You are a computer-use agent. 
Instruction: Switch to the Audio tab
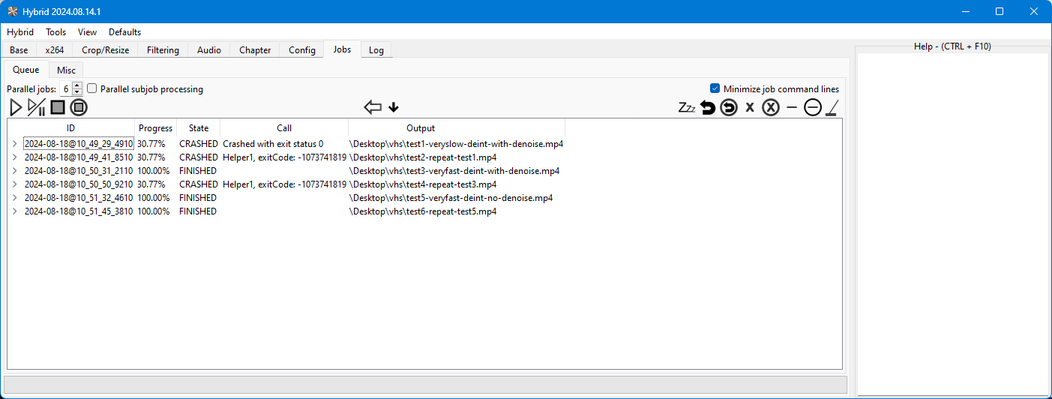209,50
